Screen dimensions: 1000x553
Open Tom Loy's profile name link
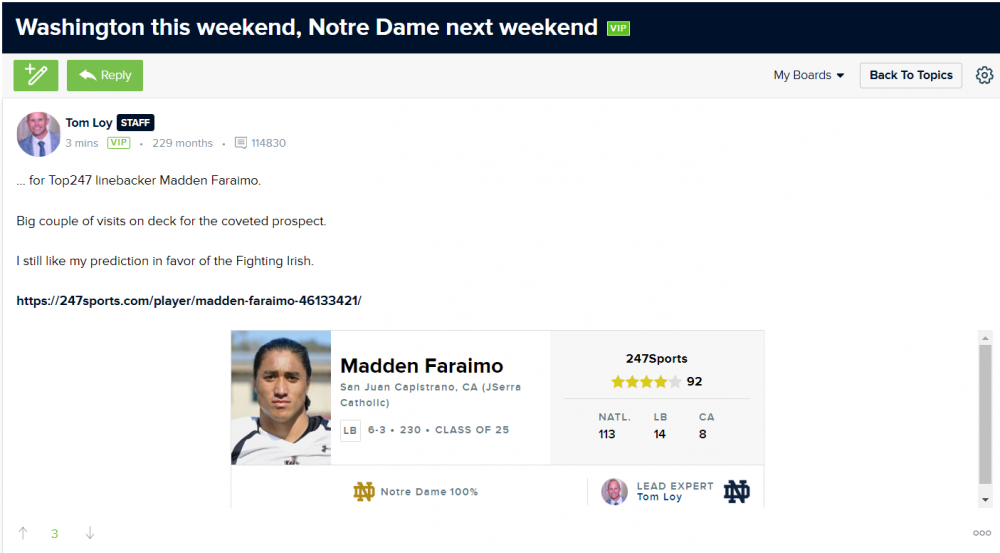pos(89,123)
